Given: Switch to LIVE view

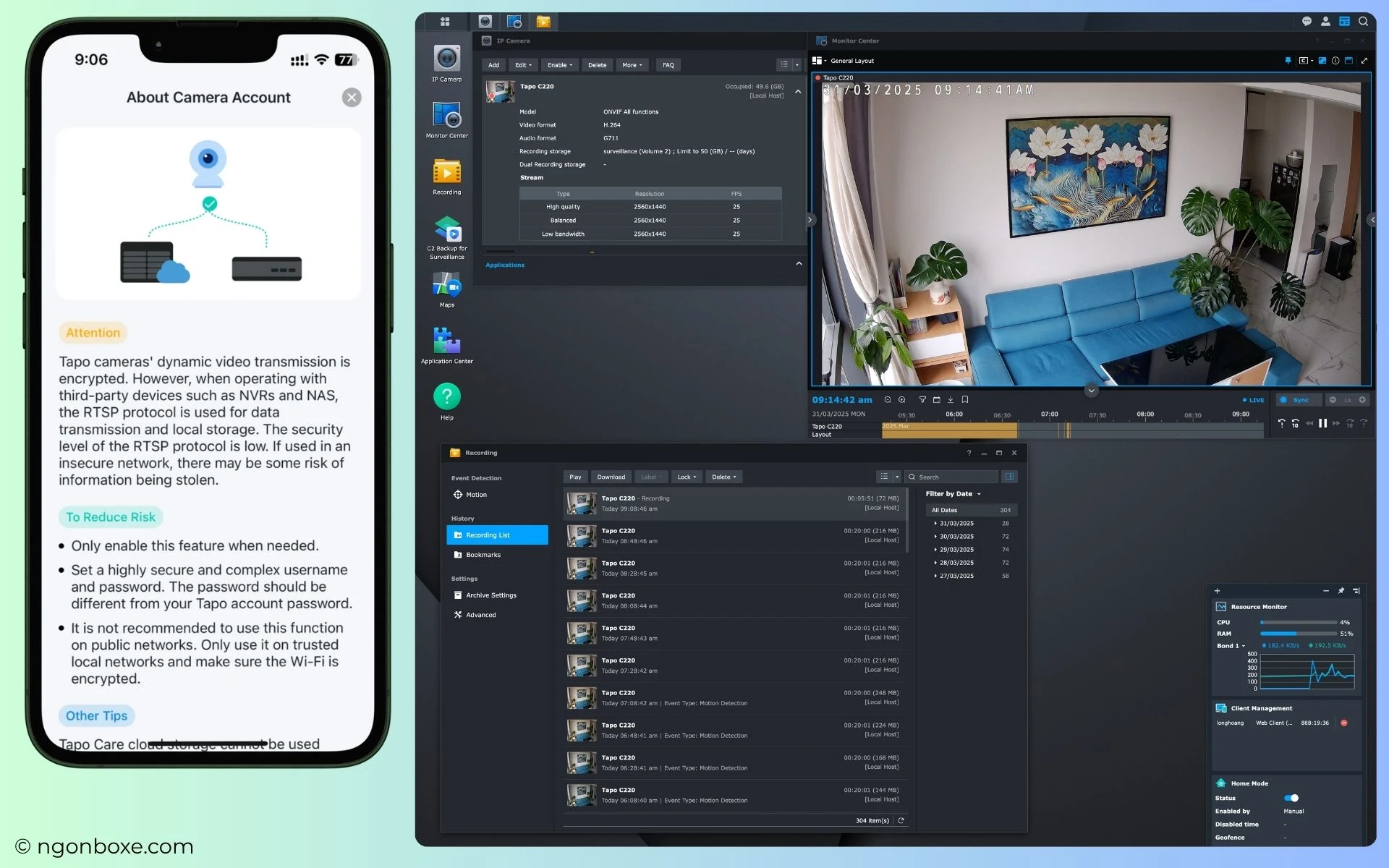Looking at the screenshot, I should coord(1254,400).
